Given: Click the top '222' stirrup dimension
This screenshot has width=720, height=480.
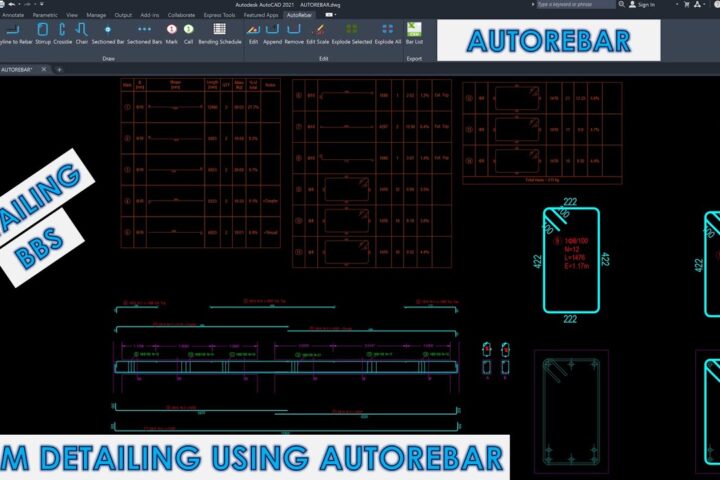Looking at the screenshot, I should tap(570, 202).
